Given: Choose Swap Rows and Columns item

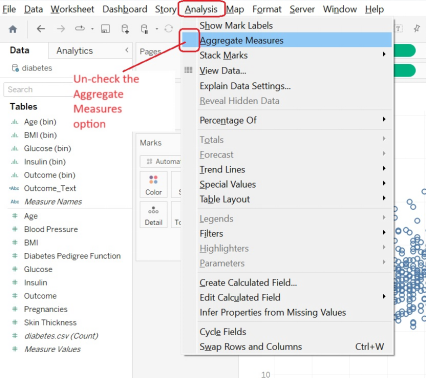Looking at the screenshot, I should (288, 347).
